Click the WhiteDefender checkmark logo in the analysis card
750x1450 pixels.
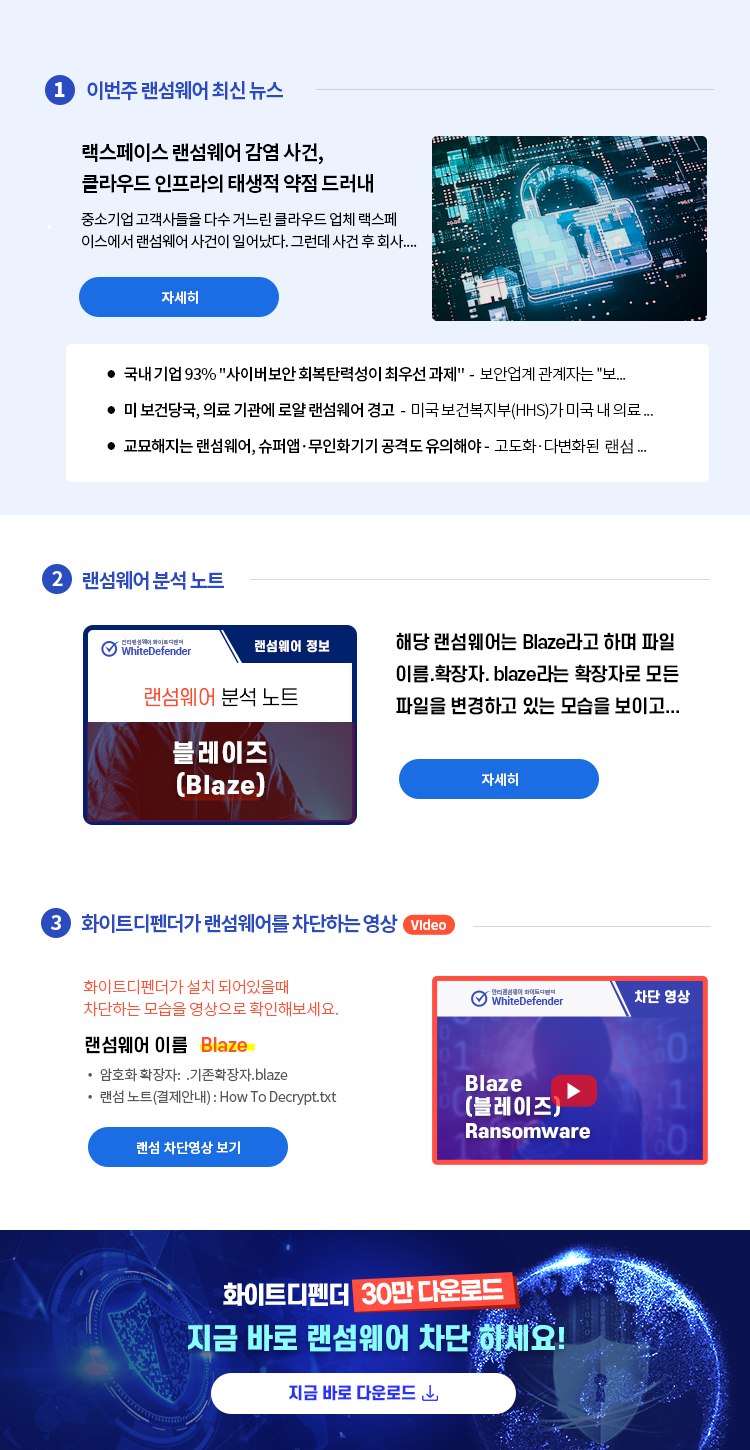click(x=110, y=648)
